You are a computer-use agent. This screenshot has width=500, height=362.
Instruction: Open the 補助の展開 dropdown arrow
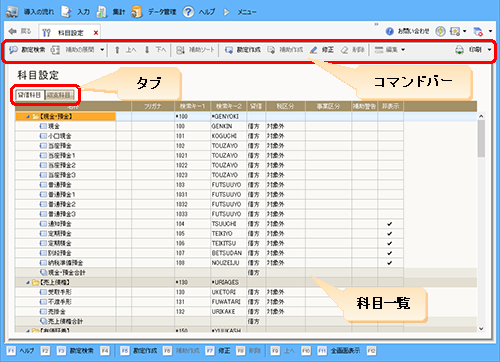[102, 50]
